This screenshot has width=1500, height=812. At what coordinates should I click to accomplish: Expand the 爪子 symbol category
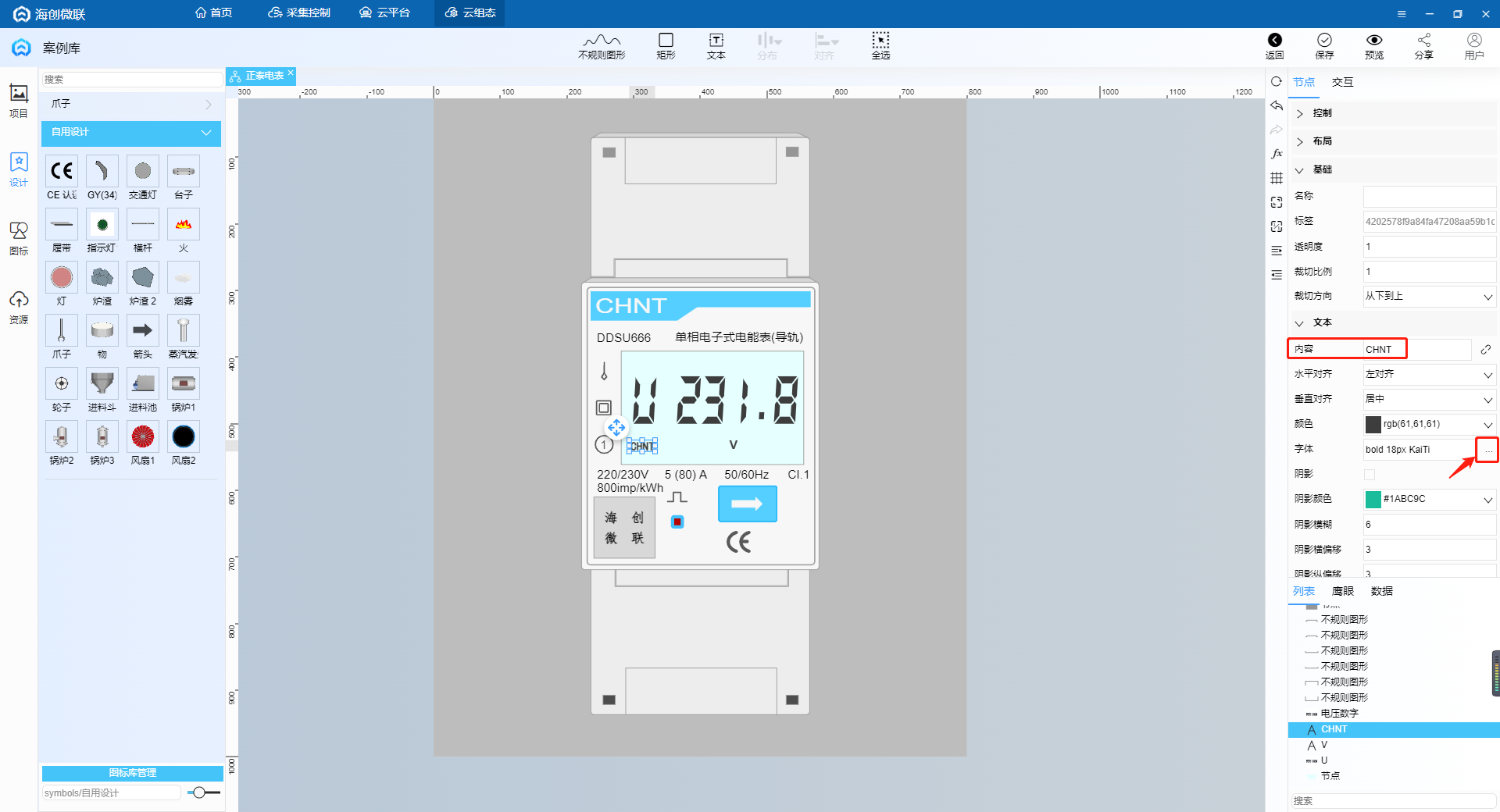coord(131,104)
